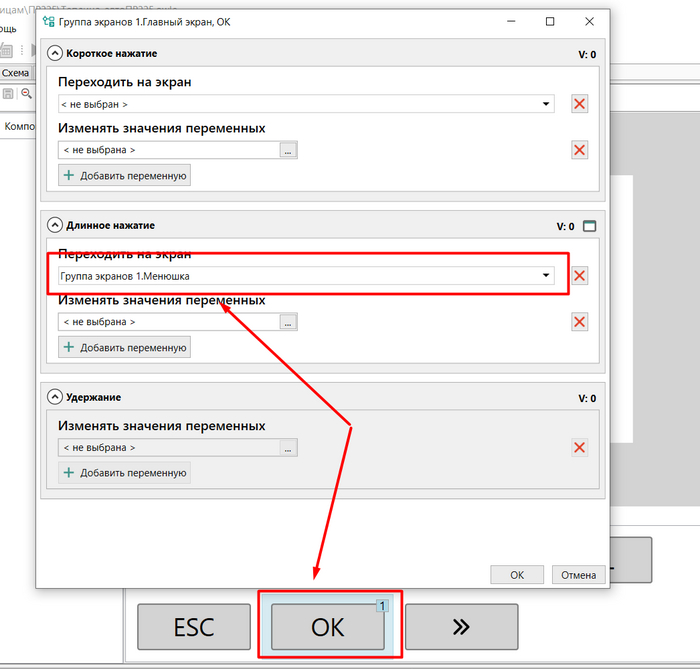Collapse the Удержание section
The width and height of the screenshot is (700, 669).
[54, 397]
